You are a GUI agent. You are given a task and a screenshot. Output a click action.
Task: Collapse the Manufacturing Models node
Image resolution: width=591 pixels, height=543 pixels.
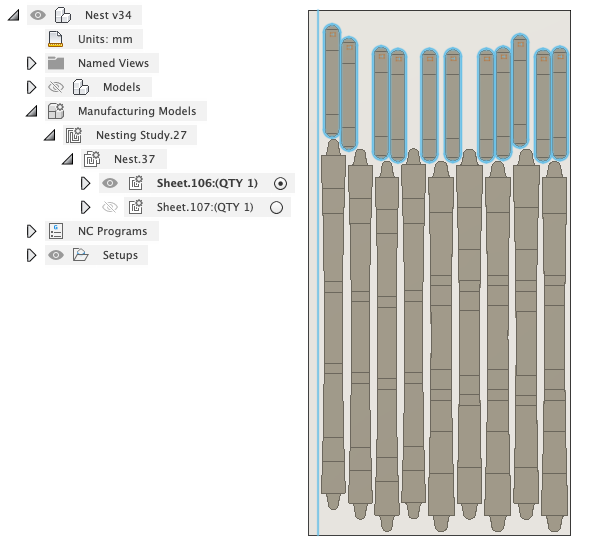tap(32, 111)
